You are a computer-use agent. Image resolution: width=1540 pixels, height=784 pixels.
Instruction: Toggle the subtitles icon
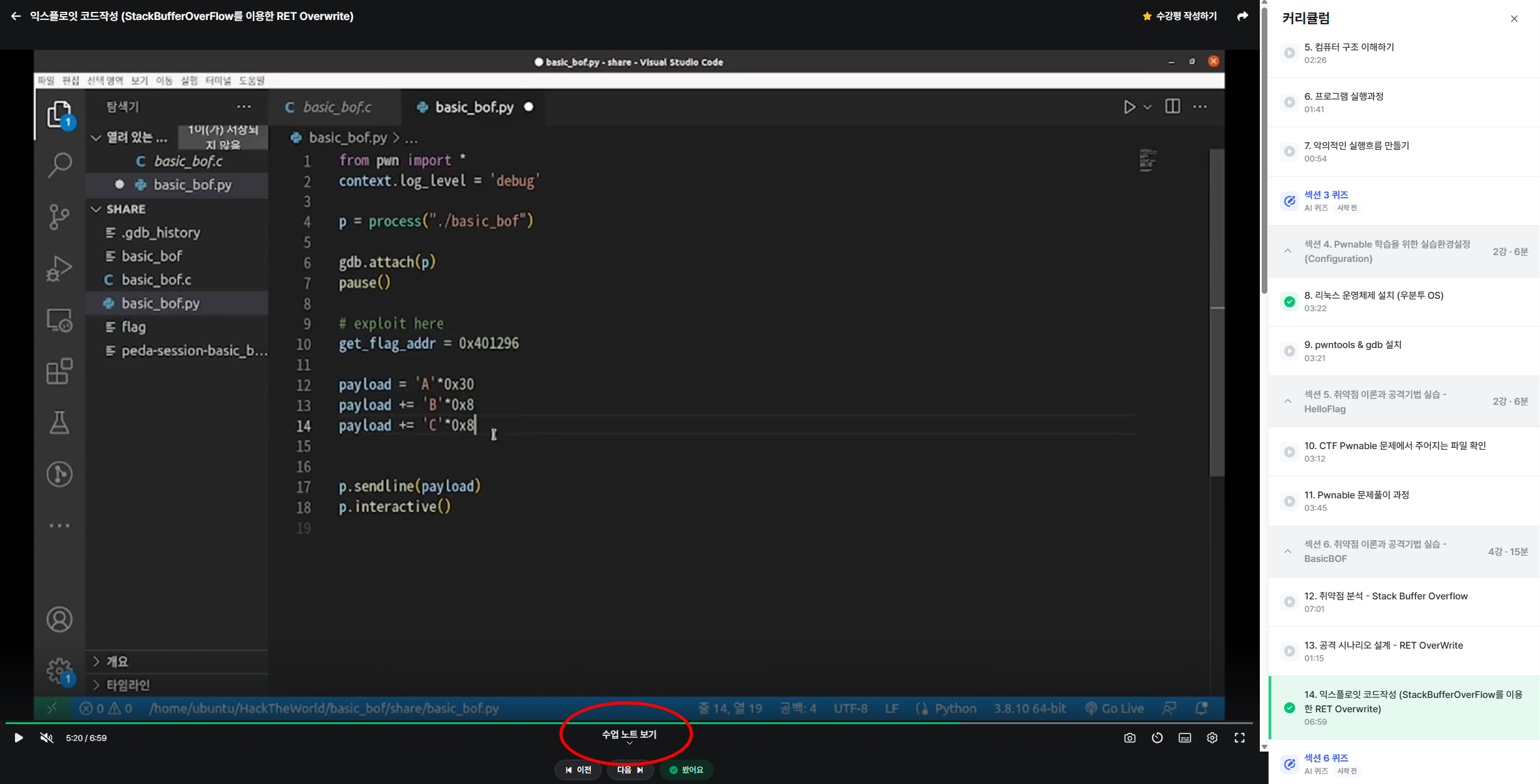click(x=1184, y=738)
